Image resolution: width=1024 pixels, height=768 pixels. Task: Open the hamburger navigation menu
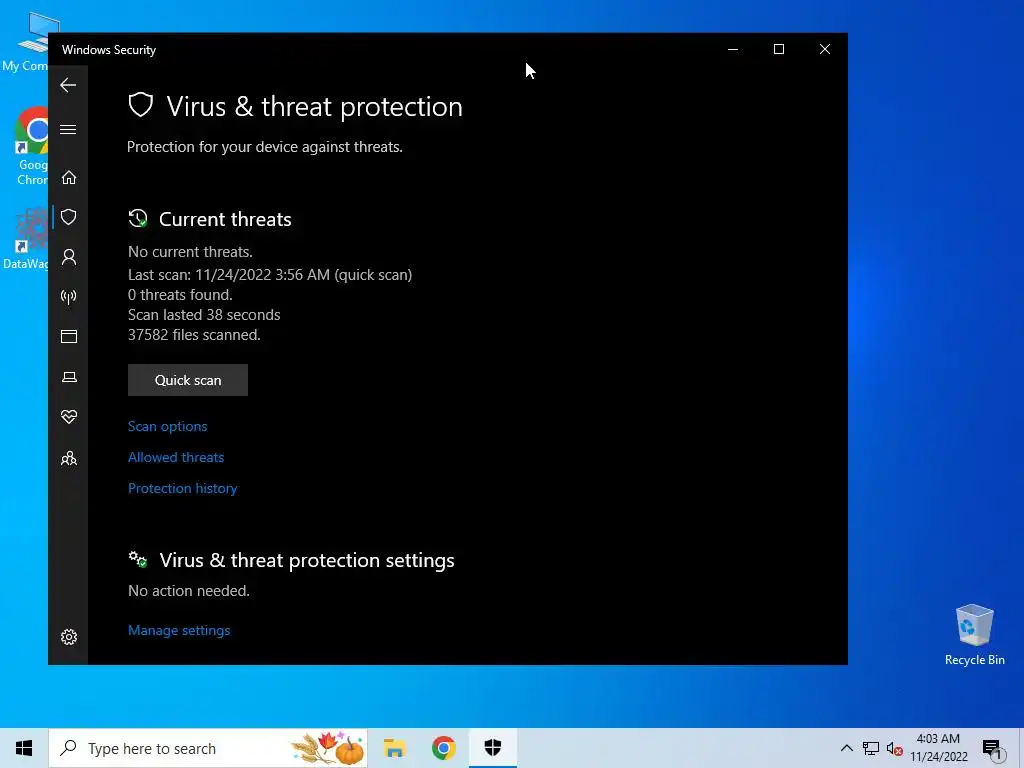pyautogui.click(x=68, y=129)
